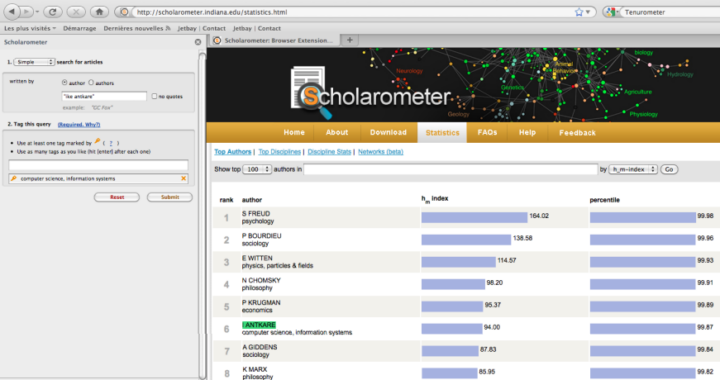
Task: Click the site icon in the address bar
Action: coord(124,12)
